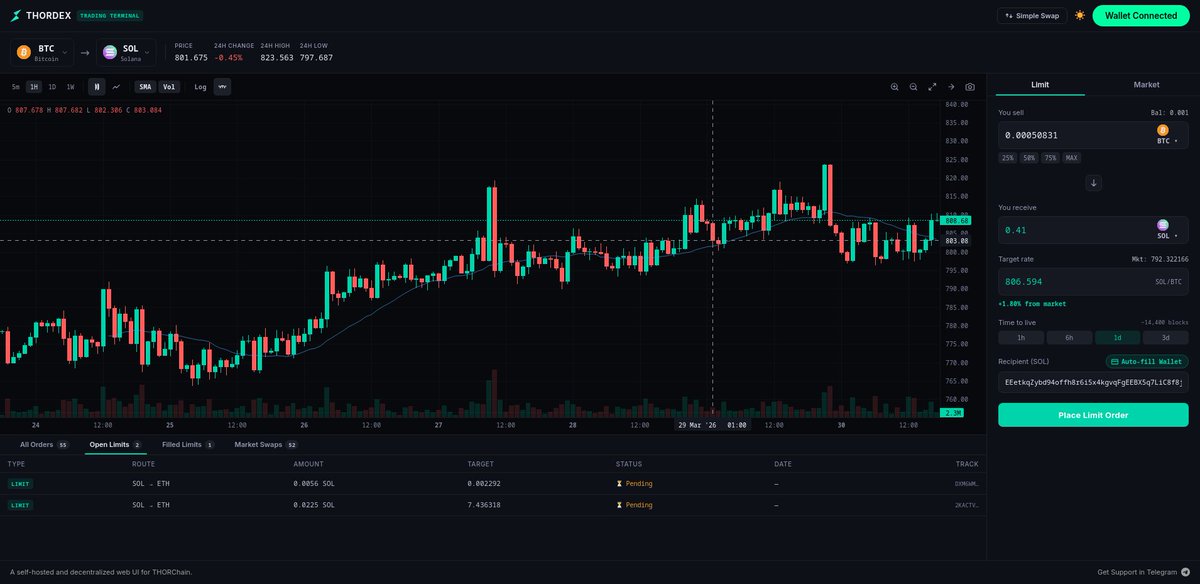Click amount 0.0056 SOL

[x=314, y=483]
